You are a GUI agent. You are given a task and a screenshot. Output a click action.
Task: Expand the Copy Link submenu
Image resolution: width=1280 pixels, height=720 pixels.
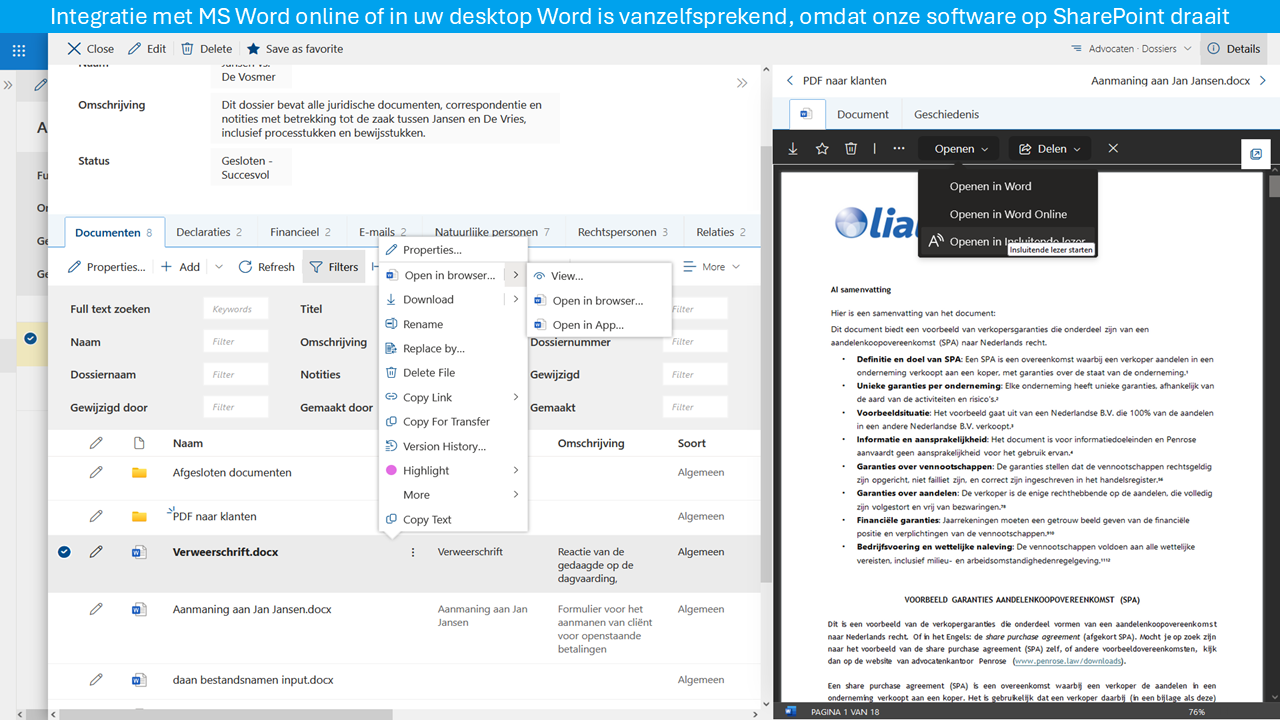(516, 397)
